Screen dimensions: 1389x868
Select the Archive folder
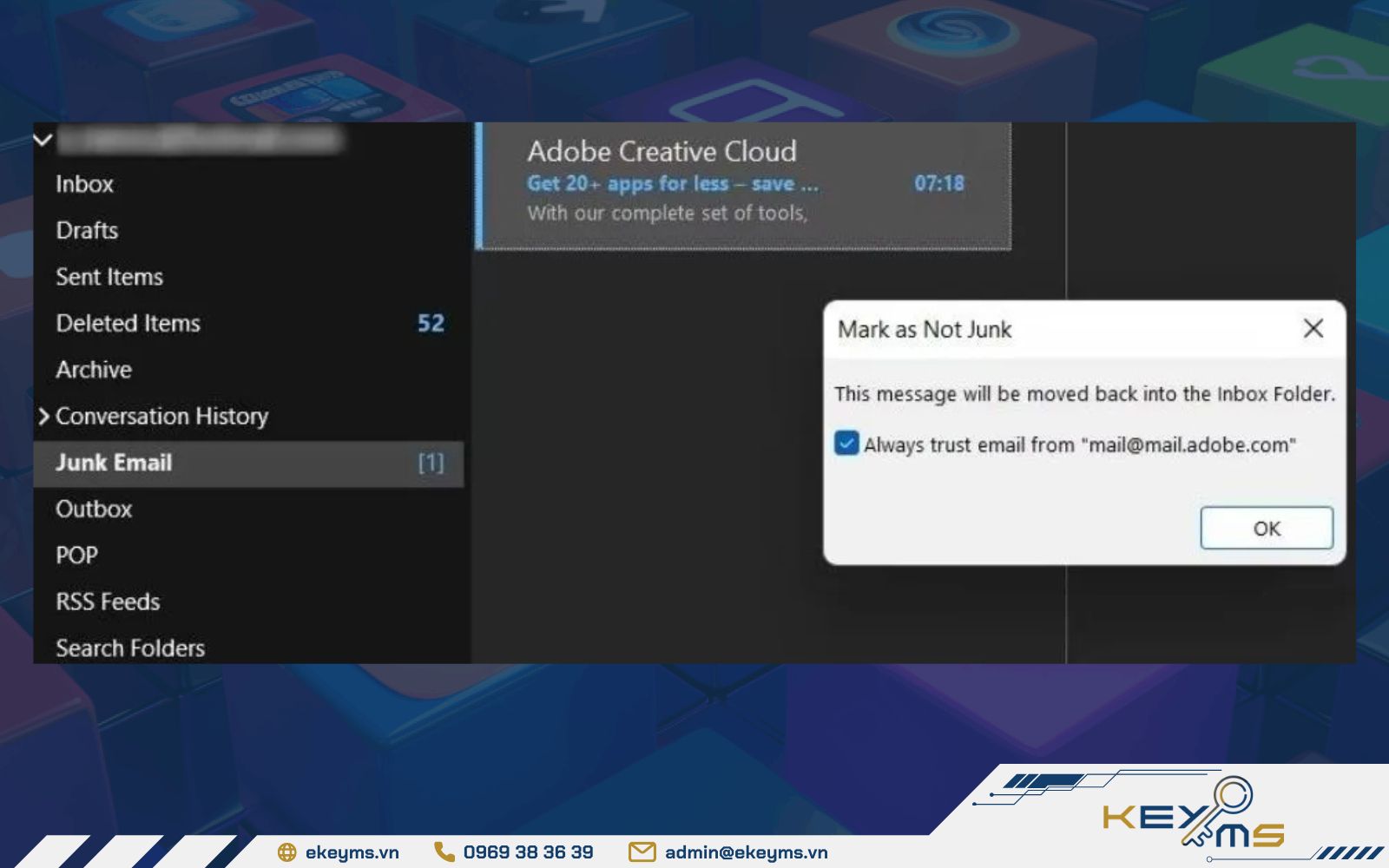coord(94,370)
